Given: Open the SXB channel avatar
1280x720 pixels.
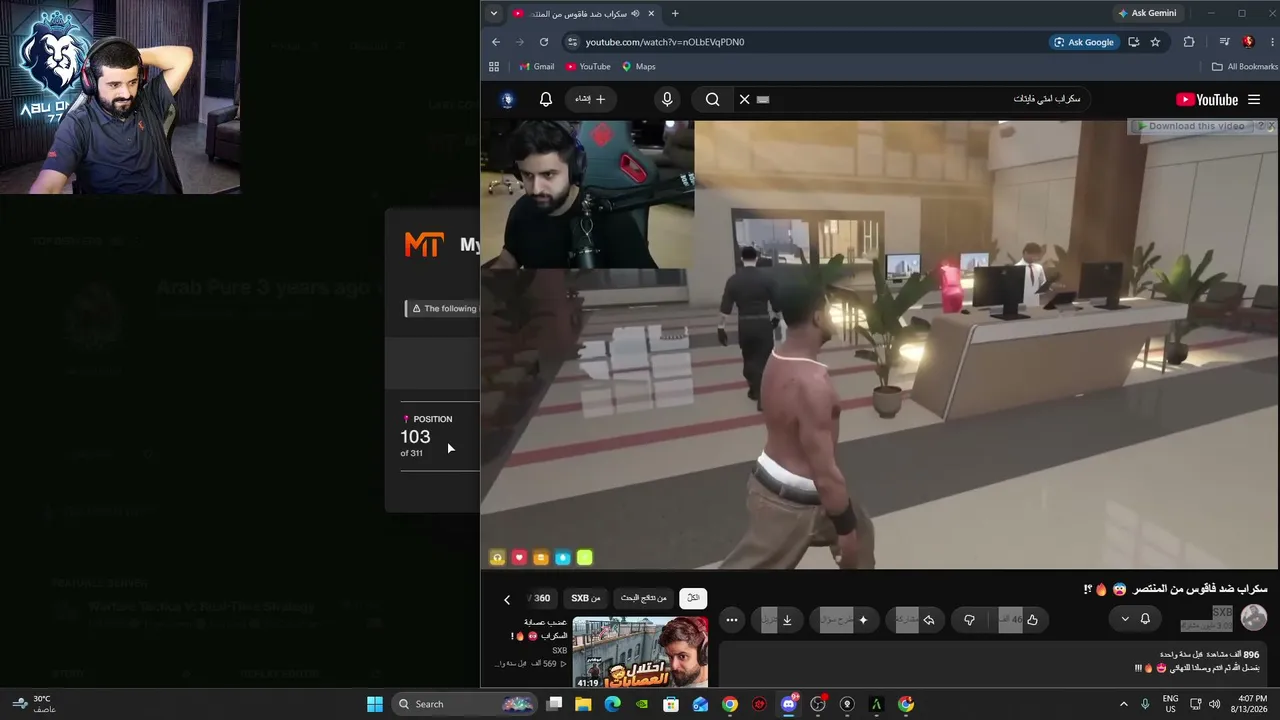Looking at the screenshot, I should point(1254,618).
